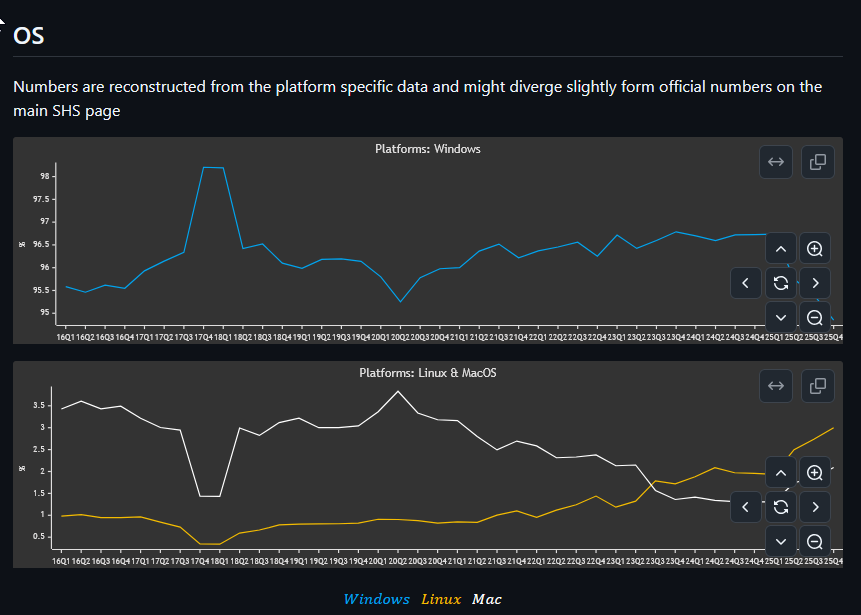The width and height of the screenshot is (861, 615).
Task: Pan the Linux & MacOS chart upward
Action: pyautogui.click(x=781, y=472)
